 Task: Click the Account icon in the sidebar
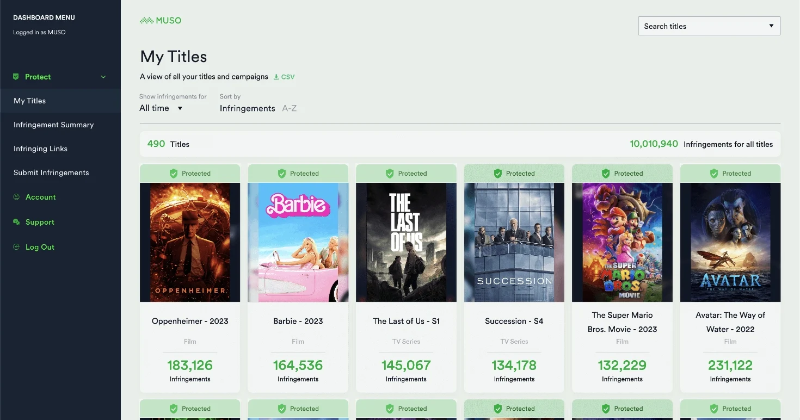(x=16, y=197)
